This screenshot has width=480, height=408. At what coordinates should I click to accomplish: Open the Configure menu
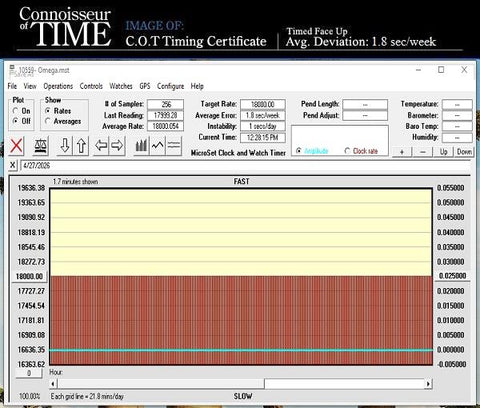coord(170,86)
